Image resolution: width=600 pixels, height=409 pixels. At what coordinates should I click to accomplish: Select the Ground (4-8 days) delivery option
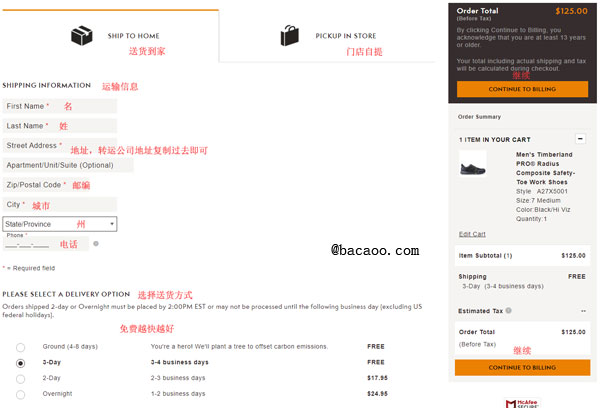pyautogui.click(x=21, y=347)
